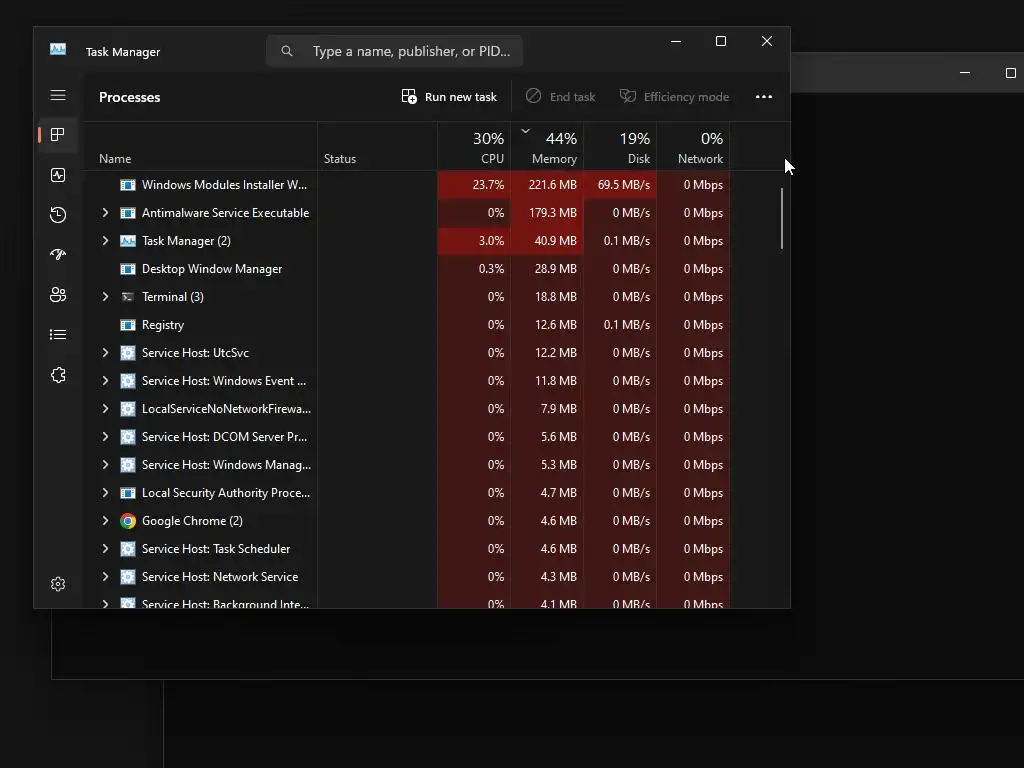Minimize the background window behind Task Manager
The width and height of the screenshot is (1024, 768).
(x=965, y=72)
